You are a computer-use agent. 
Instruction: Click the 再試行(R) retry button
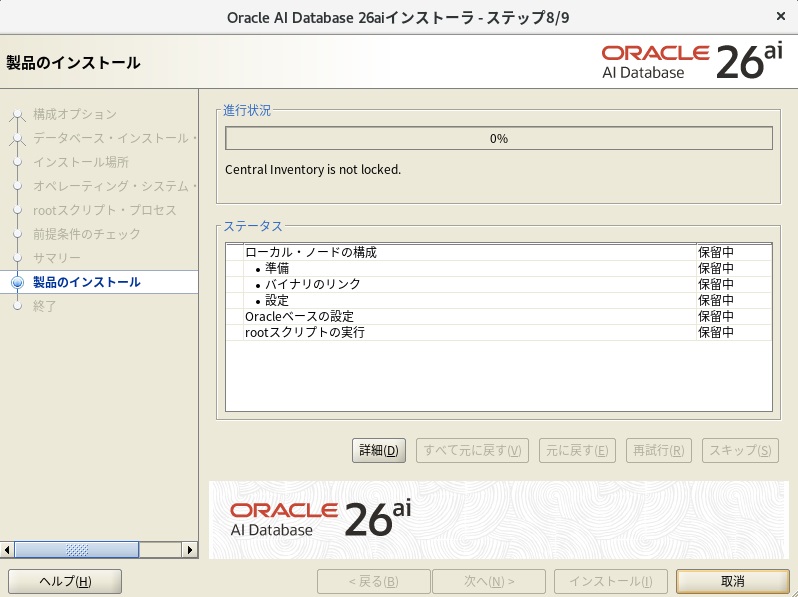(x=659, y=450)
